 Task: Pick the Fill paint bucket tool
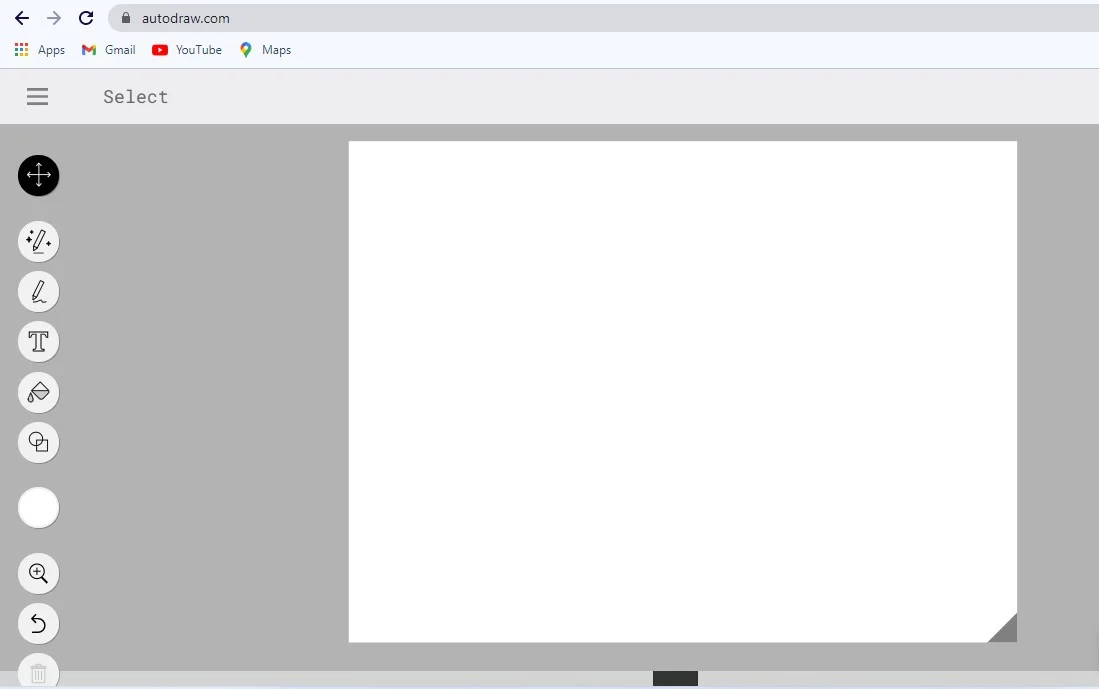(x=38, y=392)
